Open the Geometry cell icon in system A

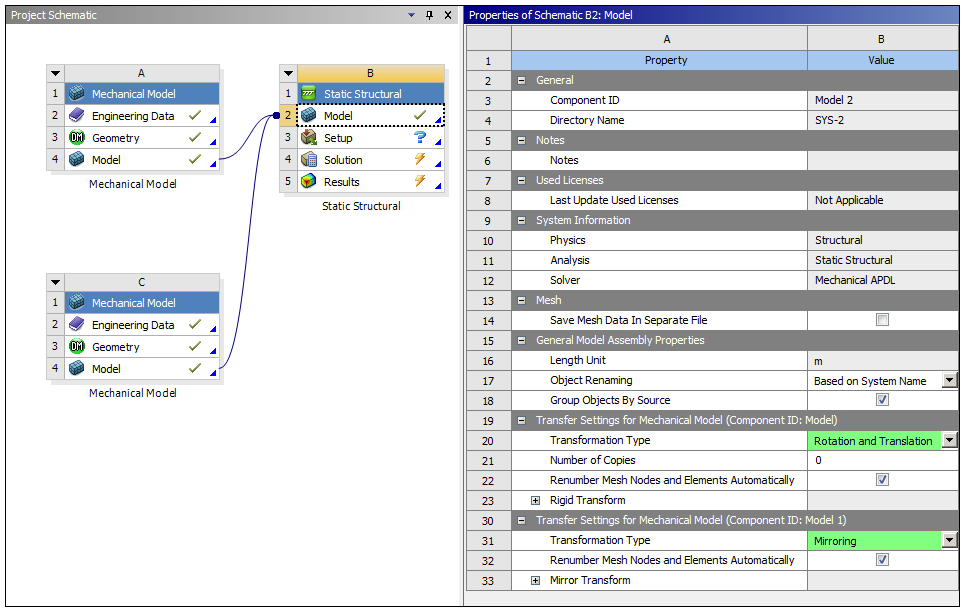pos(78,137)
